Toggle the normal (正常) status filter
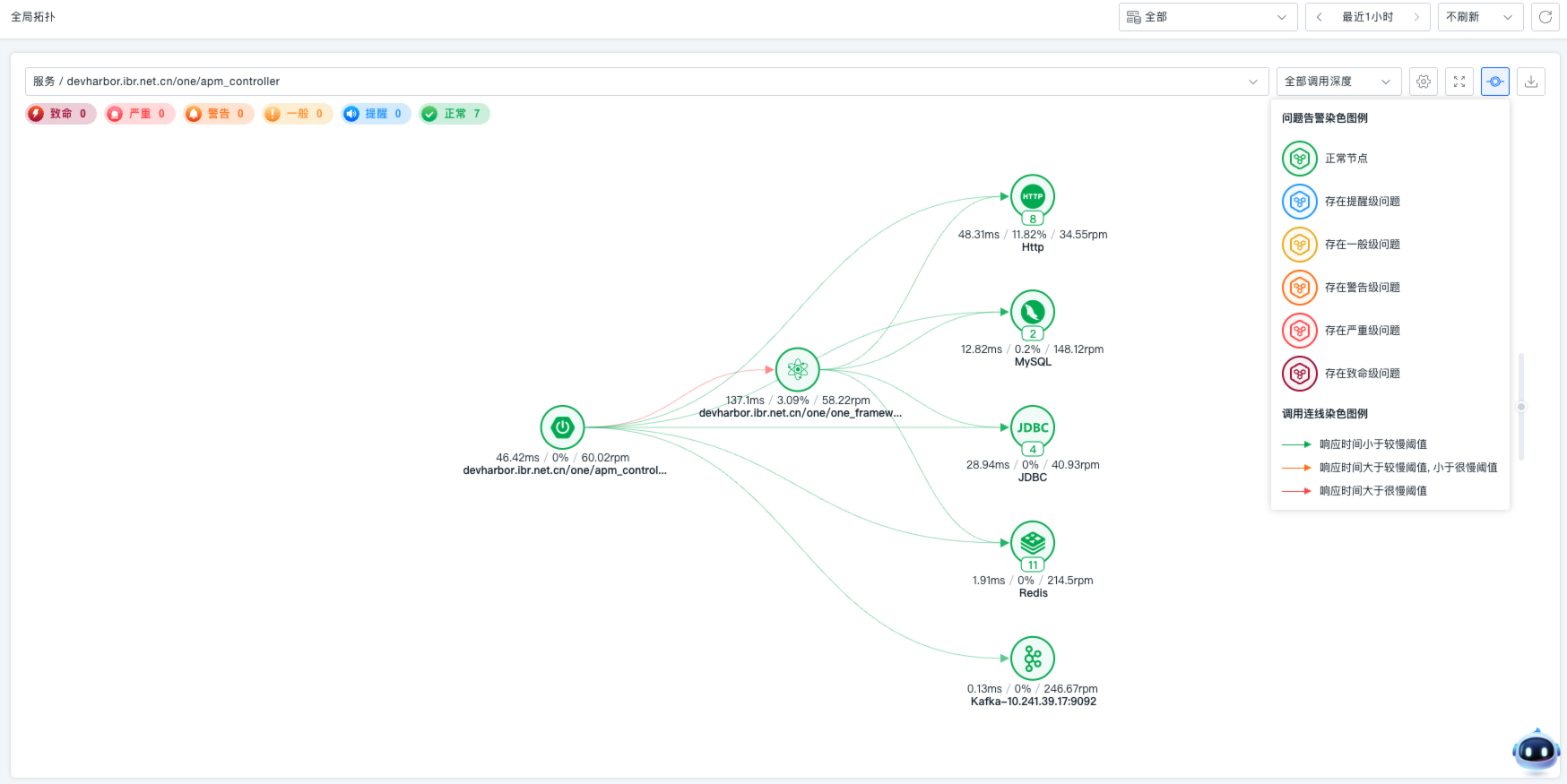Viewport: 1567px width, 784px height. click(x=454, y=114)
